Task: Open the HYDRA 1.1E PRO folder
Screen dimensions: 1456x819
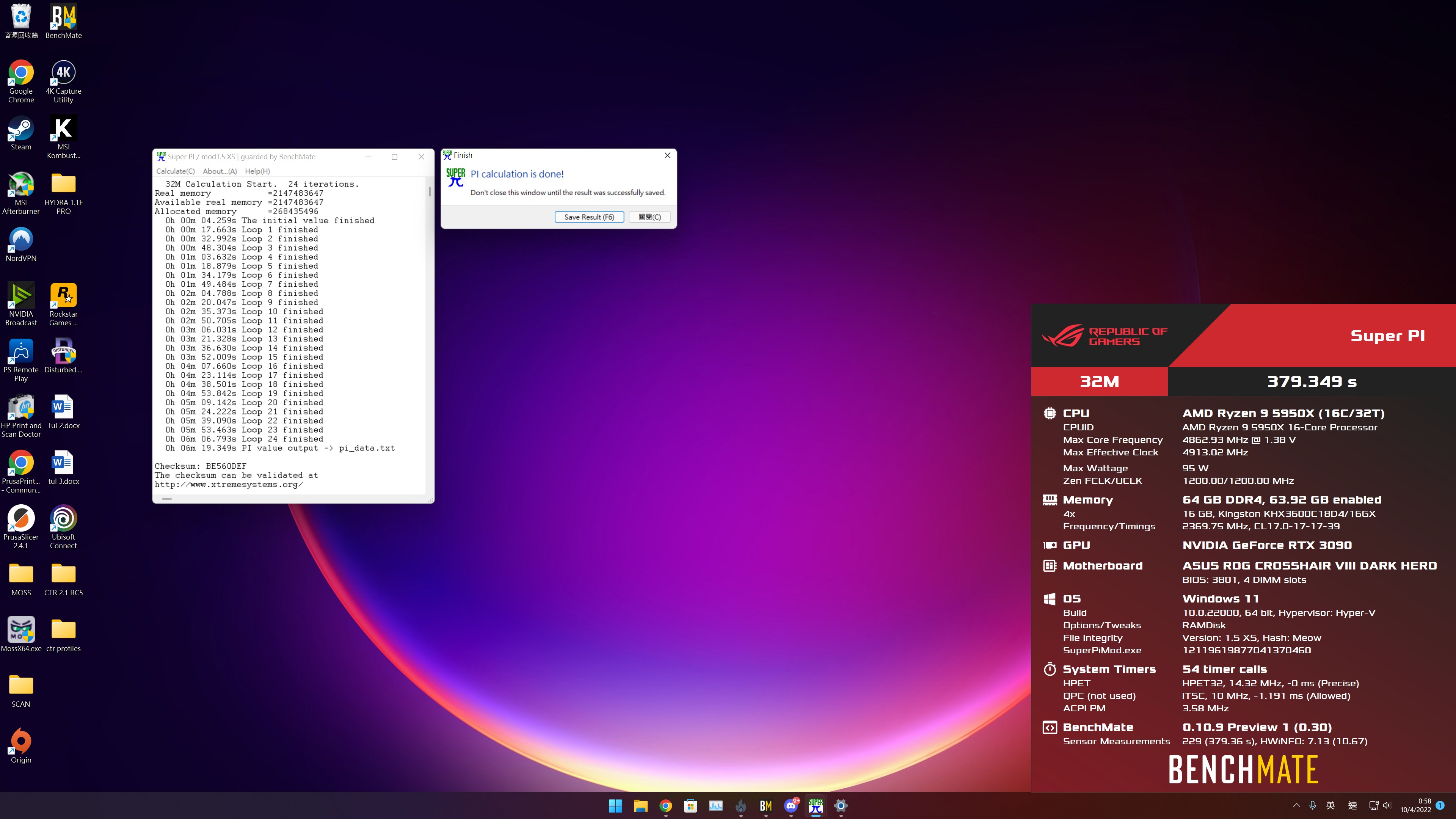Action: tap(63, 193)
